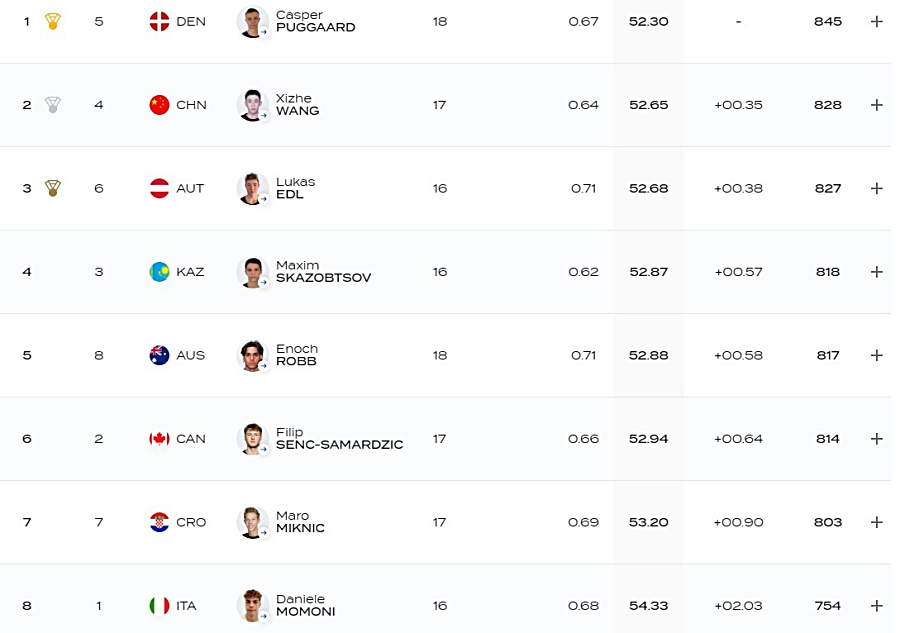Expand Enoch Robb's result details
Screen dimensions: 900x633
pos(876,355)
